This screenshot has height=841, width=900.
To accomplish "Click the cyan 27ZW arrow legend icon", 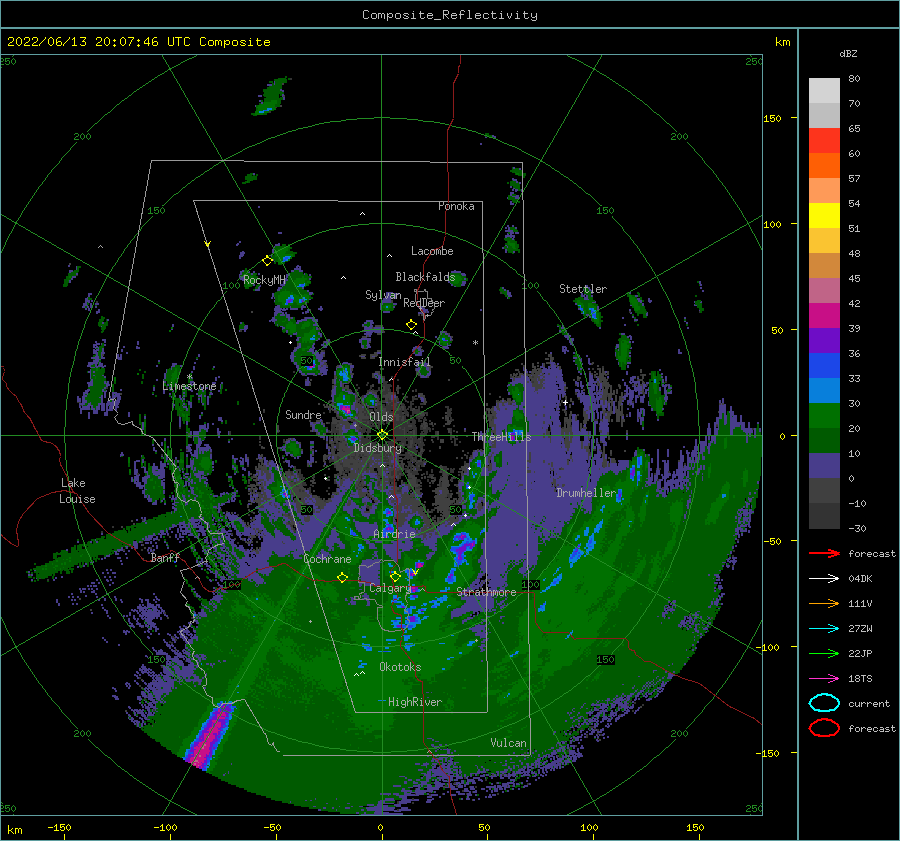I will (x=824, y=629).
